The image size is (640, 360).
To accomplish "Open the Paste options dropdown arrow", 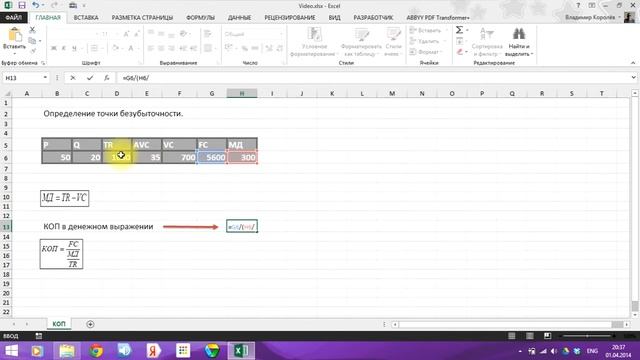I will point(15,53).
